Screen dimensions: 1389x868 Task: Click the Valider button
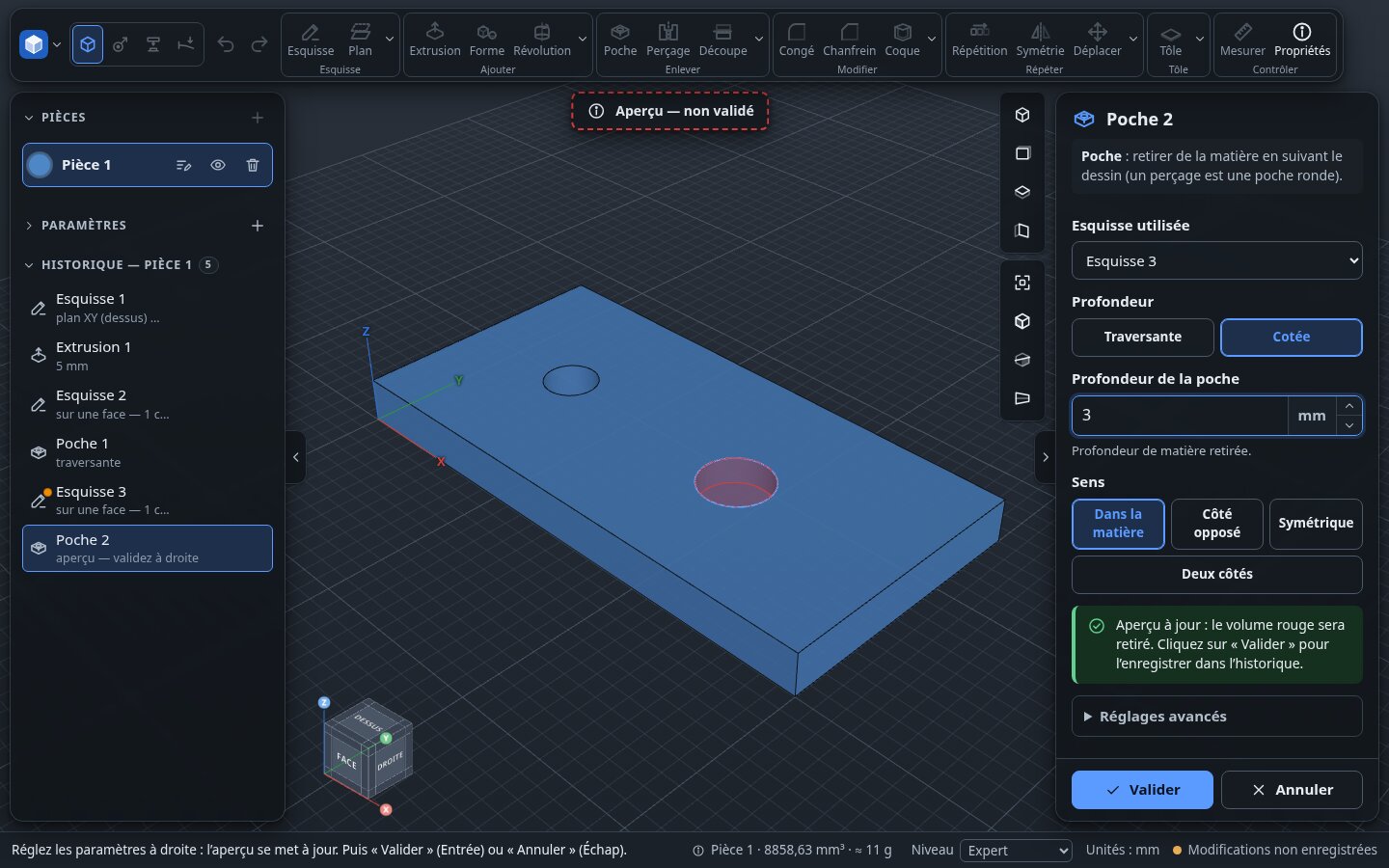pos(1142,790)
